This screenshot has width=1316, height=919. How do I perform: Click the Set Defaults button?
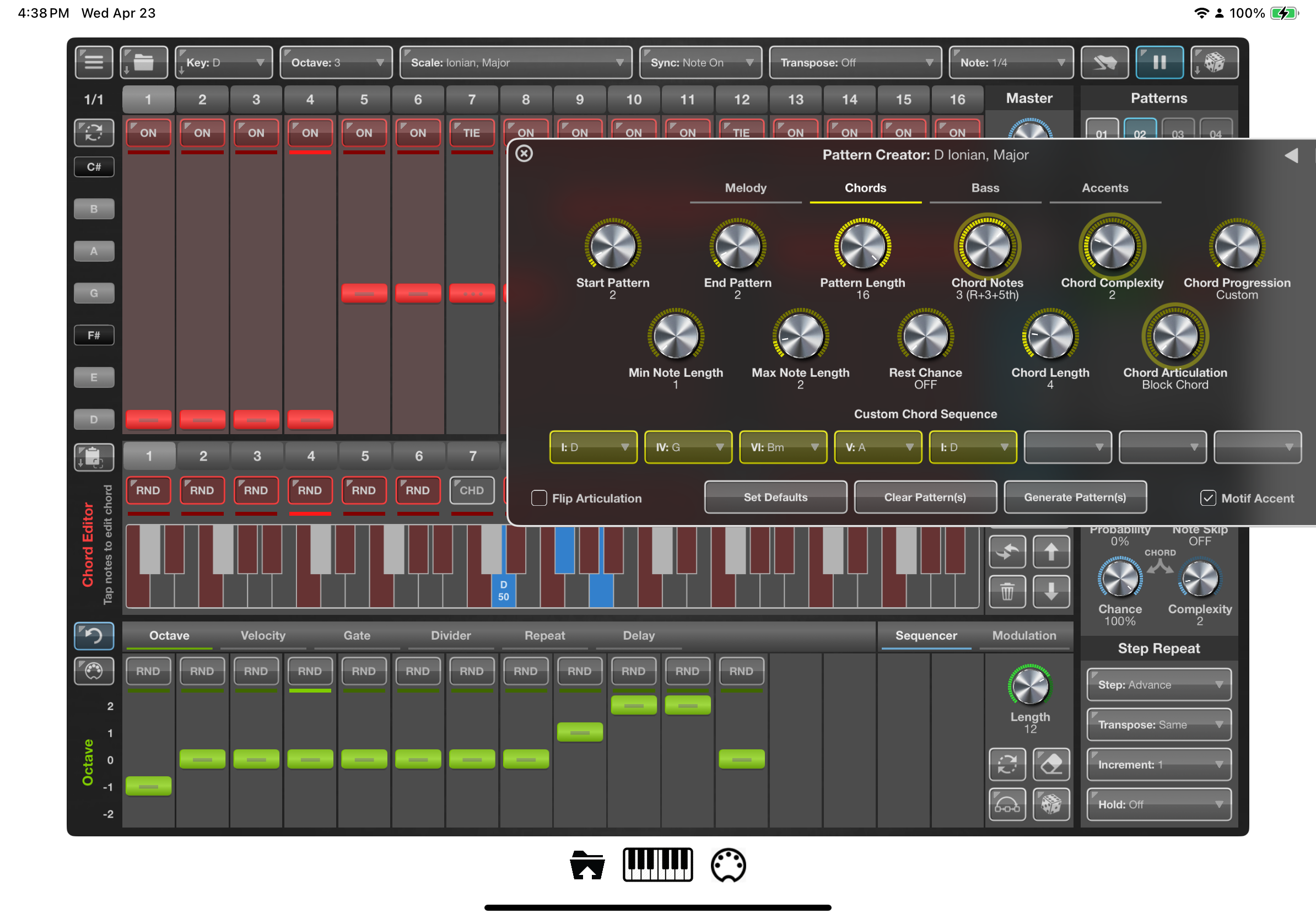(x=775, y=498)
